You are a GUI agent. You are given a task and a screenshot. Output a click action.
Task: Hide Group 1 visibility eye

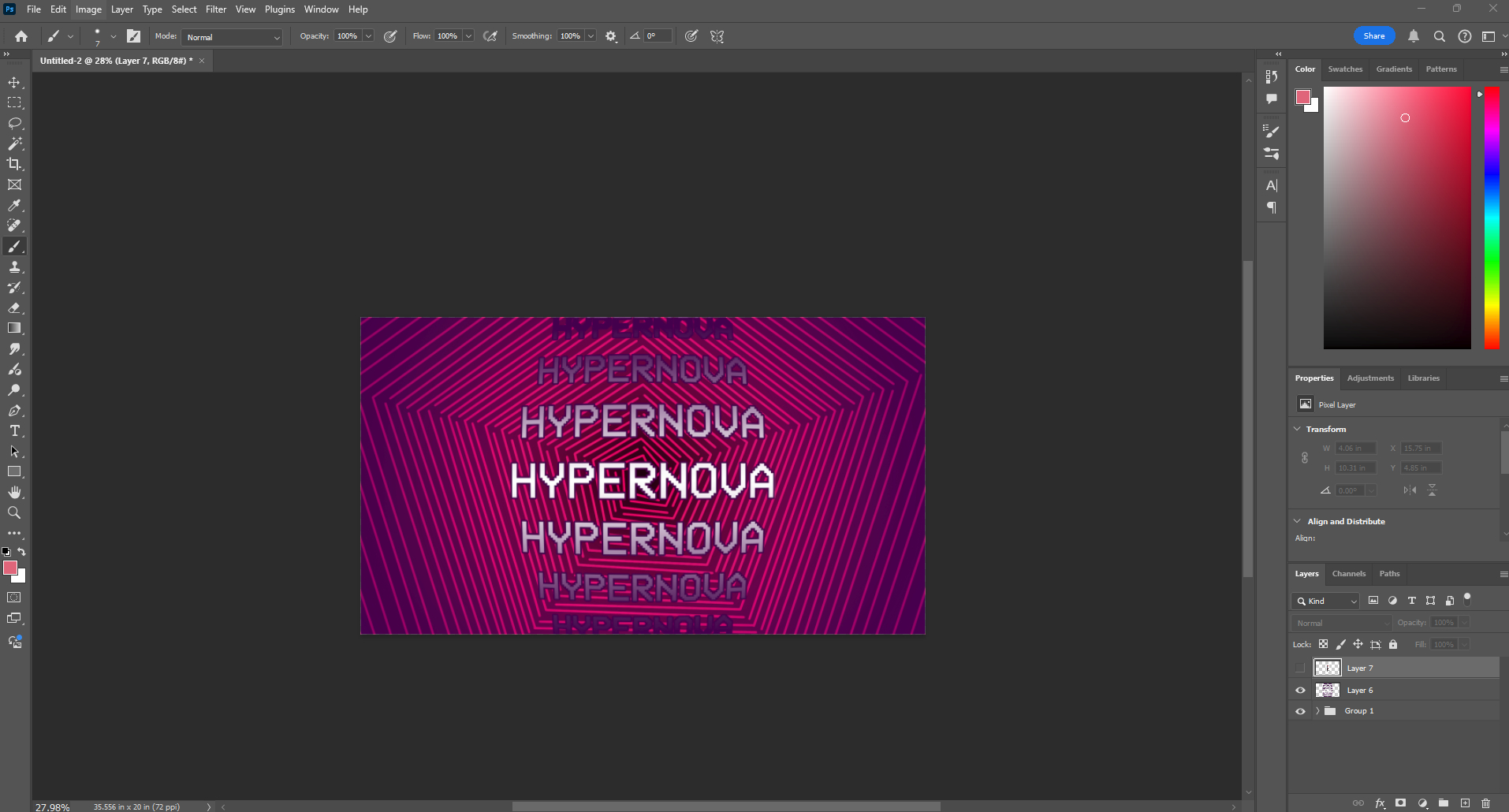click(1300, 711)
